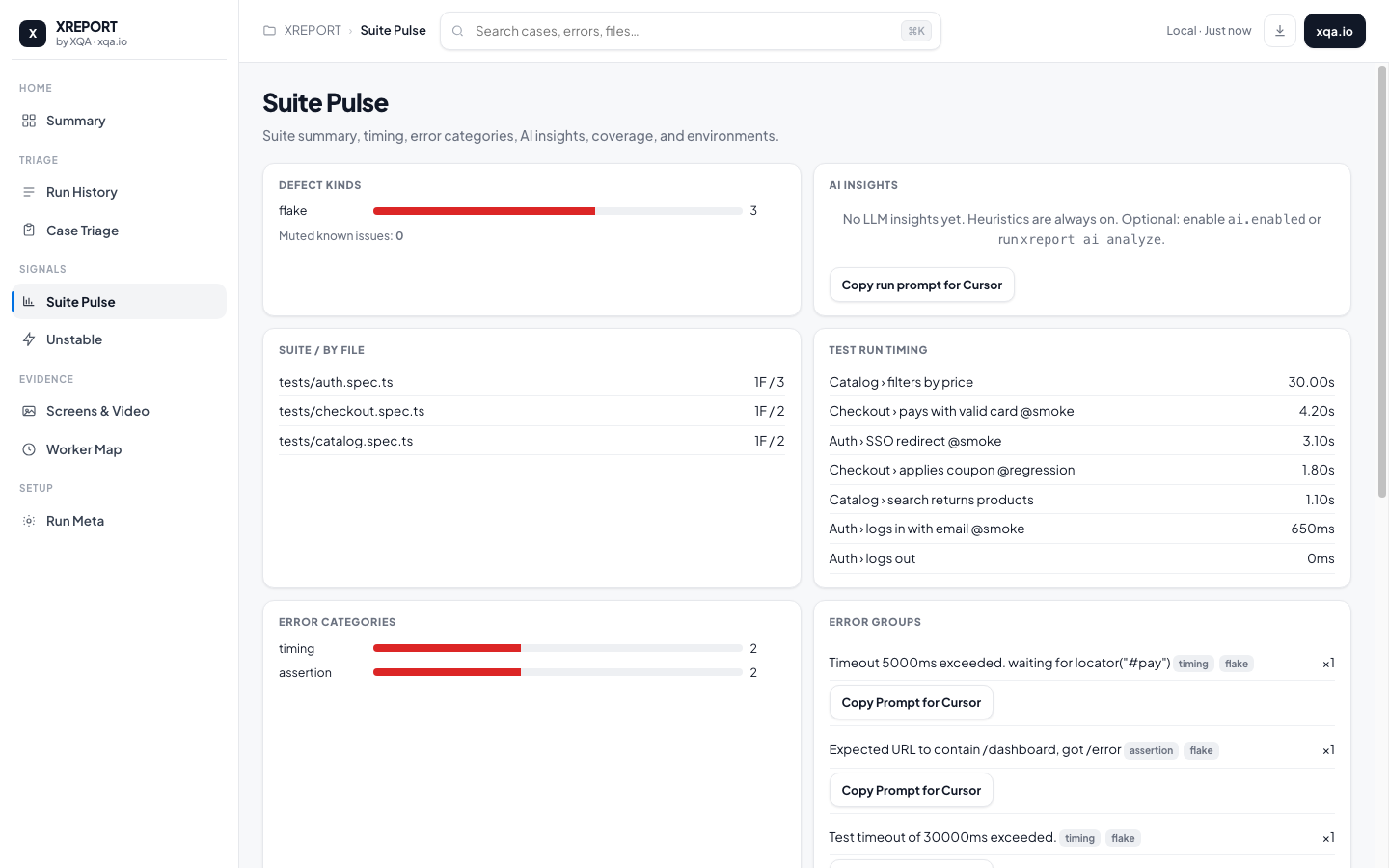1389x868 pixels.
Task: Click Auth › SSO redirect @smoke row
Action: tap(1081, 441)
